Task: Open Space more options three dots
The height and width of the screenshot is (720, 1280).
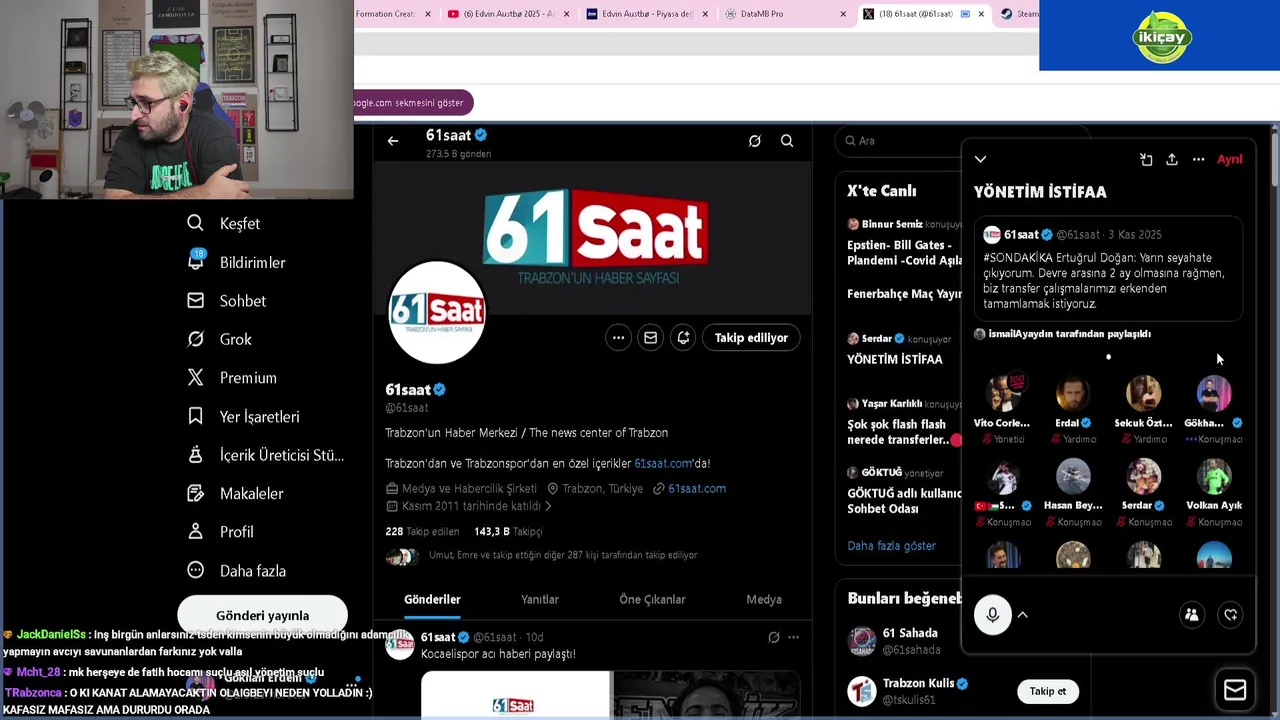Action: coord(1198,159)
